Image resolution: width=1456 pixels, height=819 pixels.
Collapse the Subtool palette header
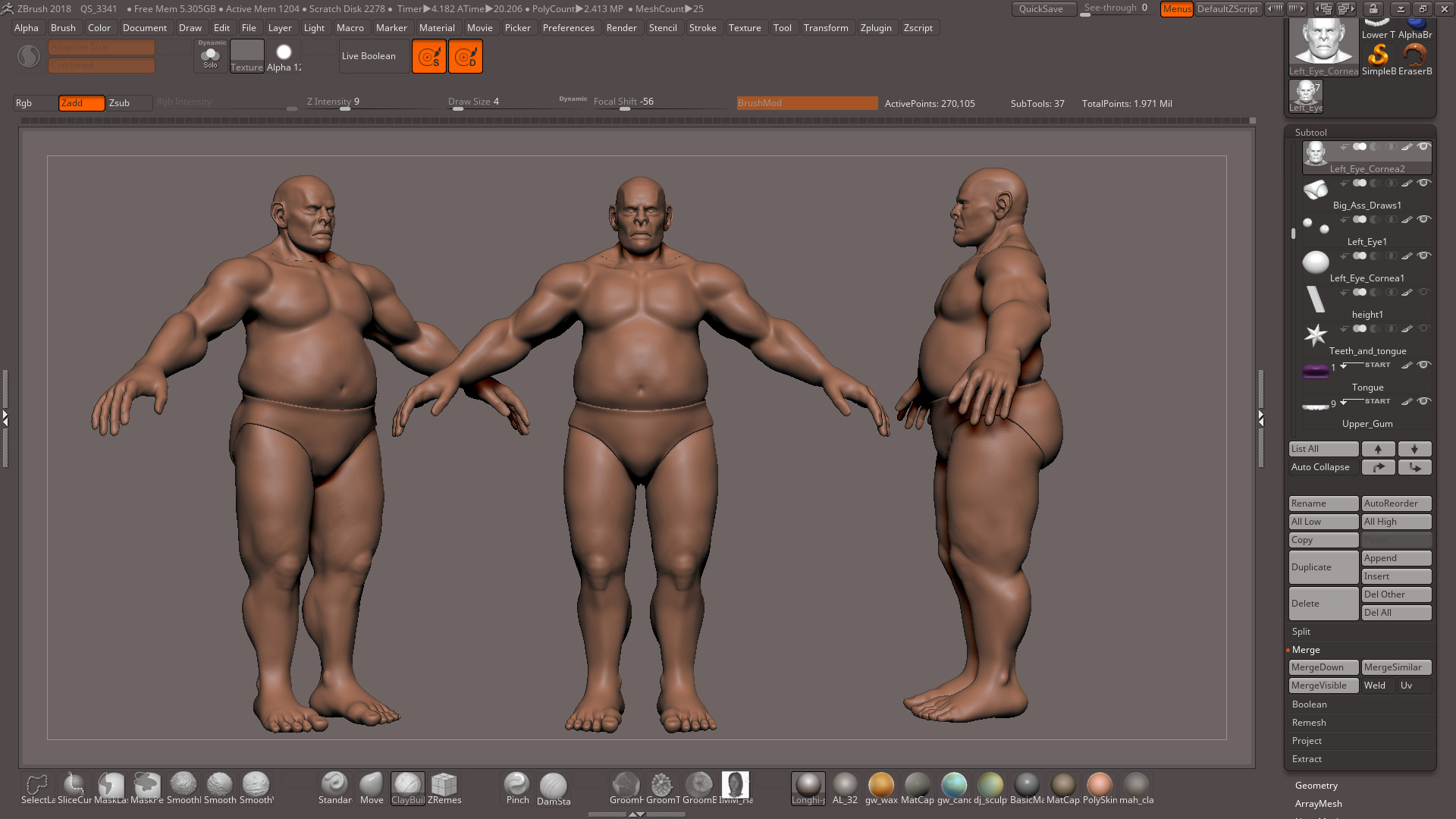(1311, 132)
